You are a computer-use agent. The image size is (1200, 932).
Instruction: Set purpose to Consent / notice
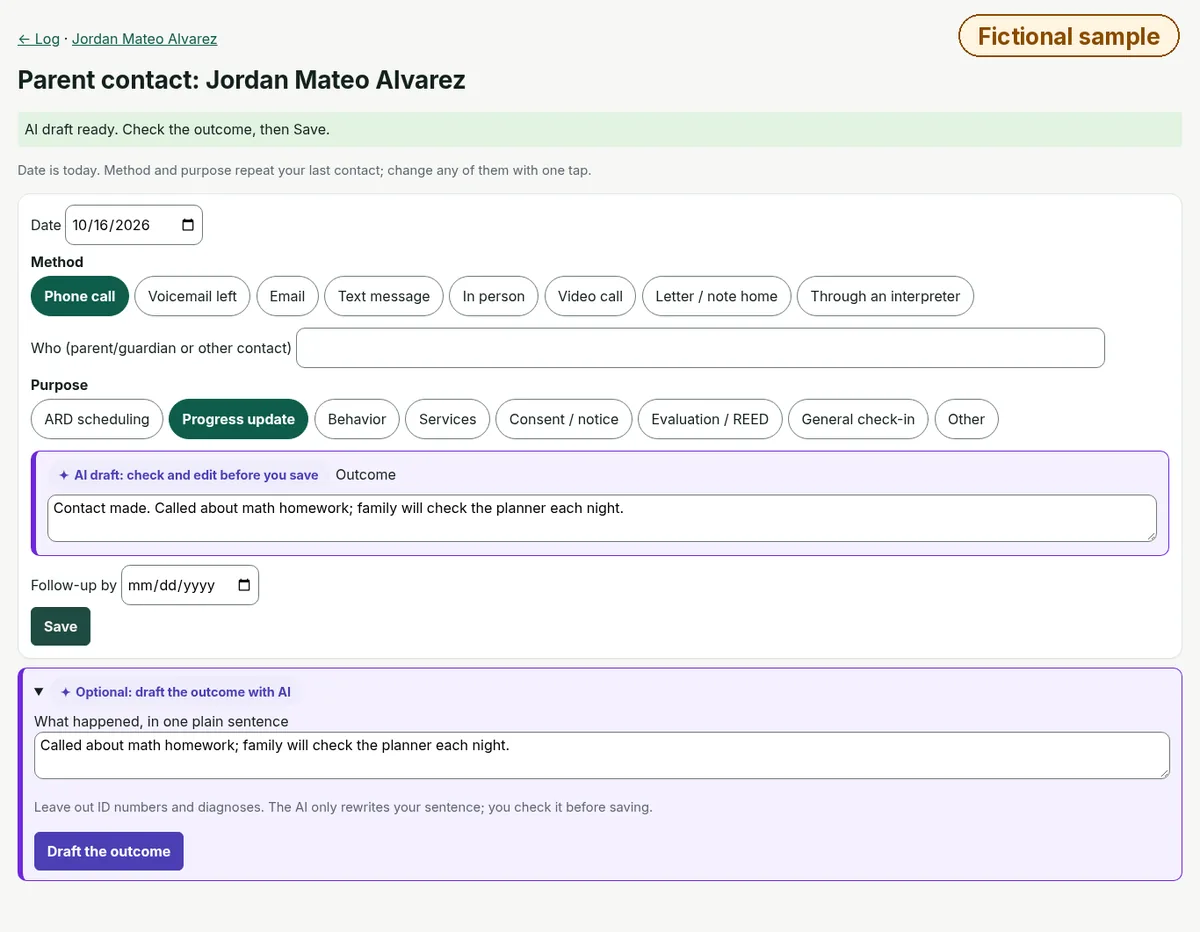click(564, 419)
